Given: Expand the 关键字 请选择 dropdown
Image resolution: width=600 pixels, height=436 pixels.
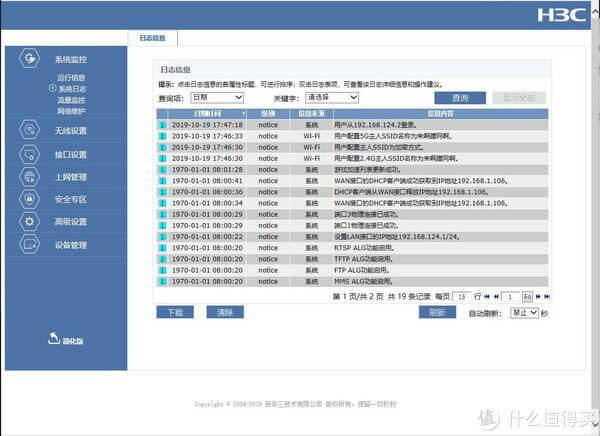Looking at the screenshot, I should pyautogui.click(x=333, y=98).
